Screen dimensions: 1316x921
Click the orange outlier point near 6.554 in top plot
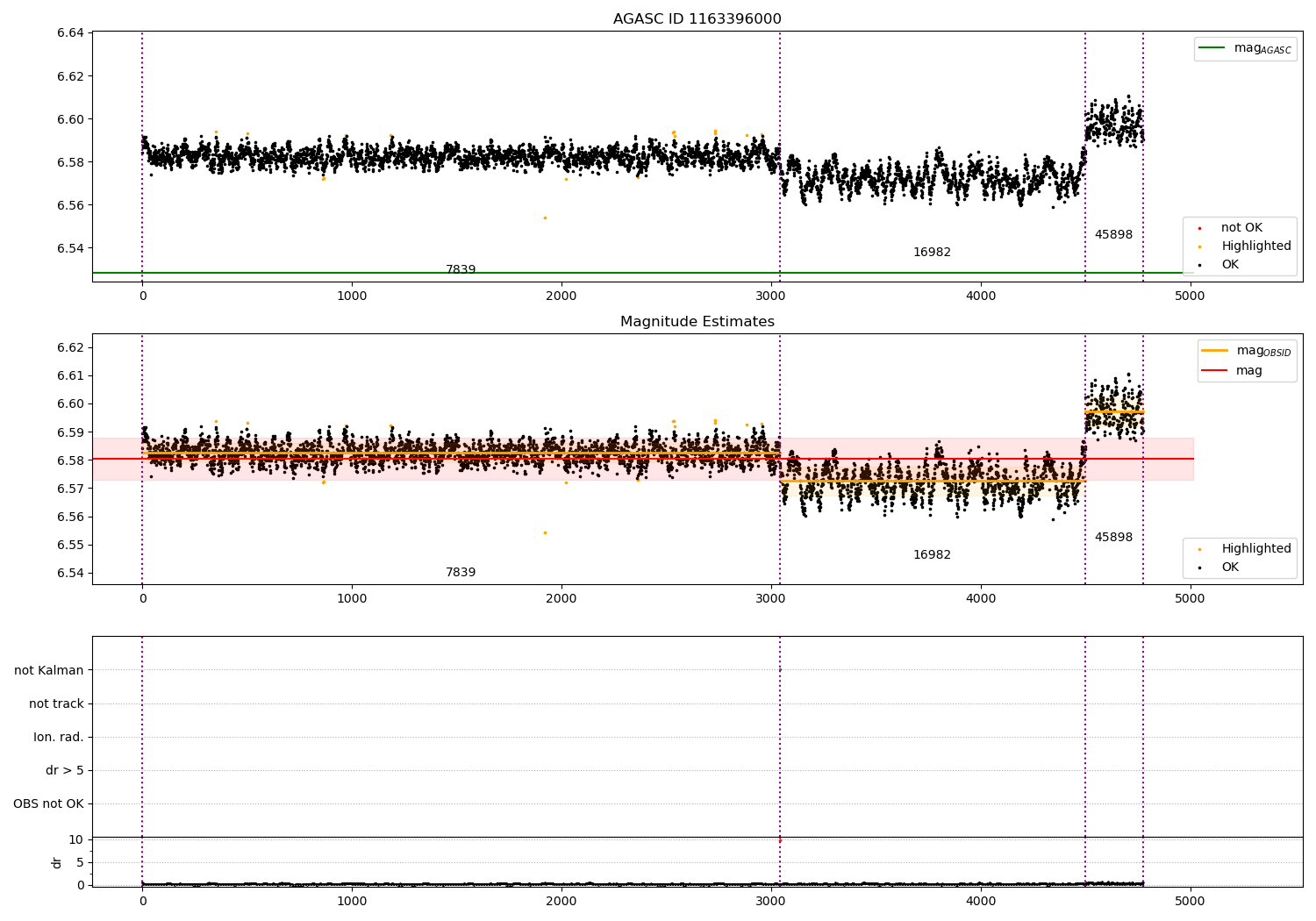pyautogui.click(x=545, y=218)
